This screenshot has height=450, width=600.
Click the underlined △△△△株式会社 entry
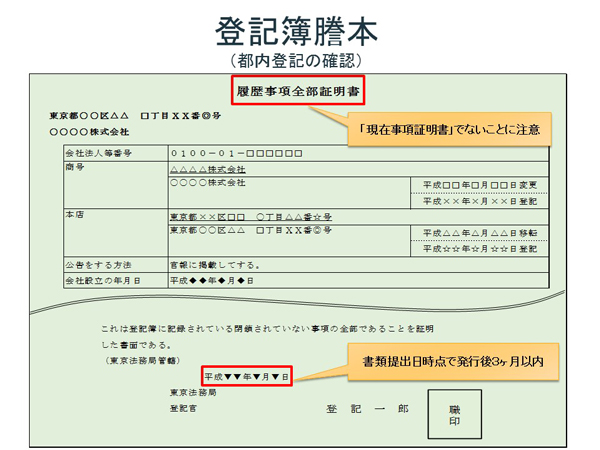click(x=208, y=169)
